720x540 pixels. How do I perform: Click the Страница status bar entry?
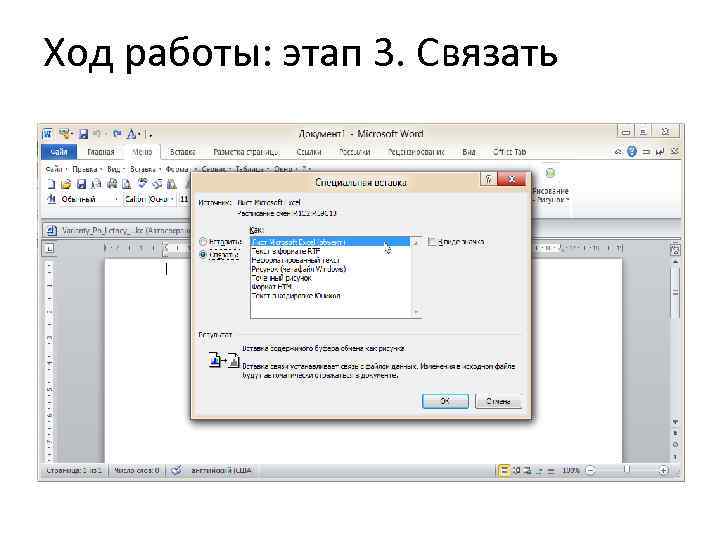(74, 470)
